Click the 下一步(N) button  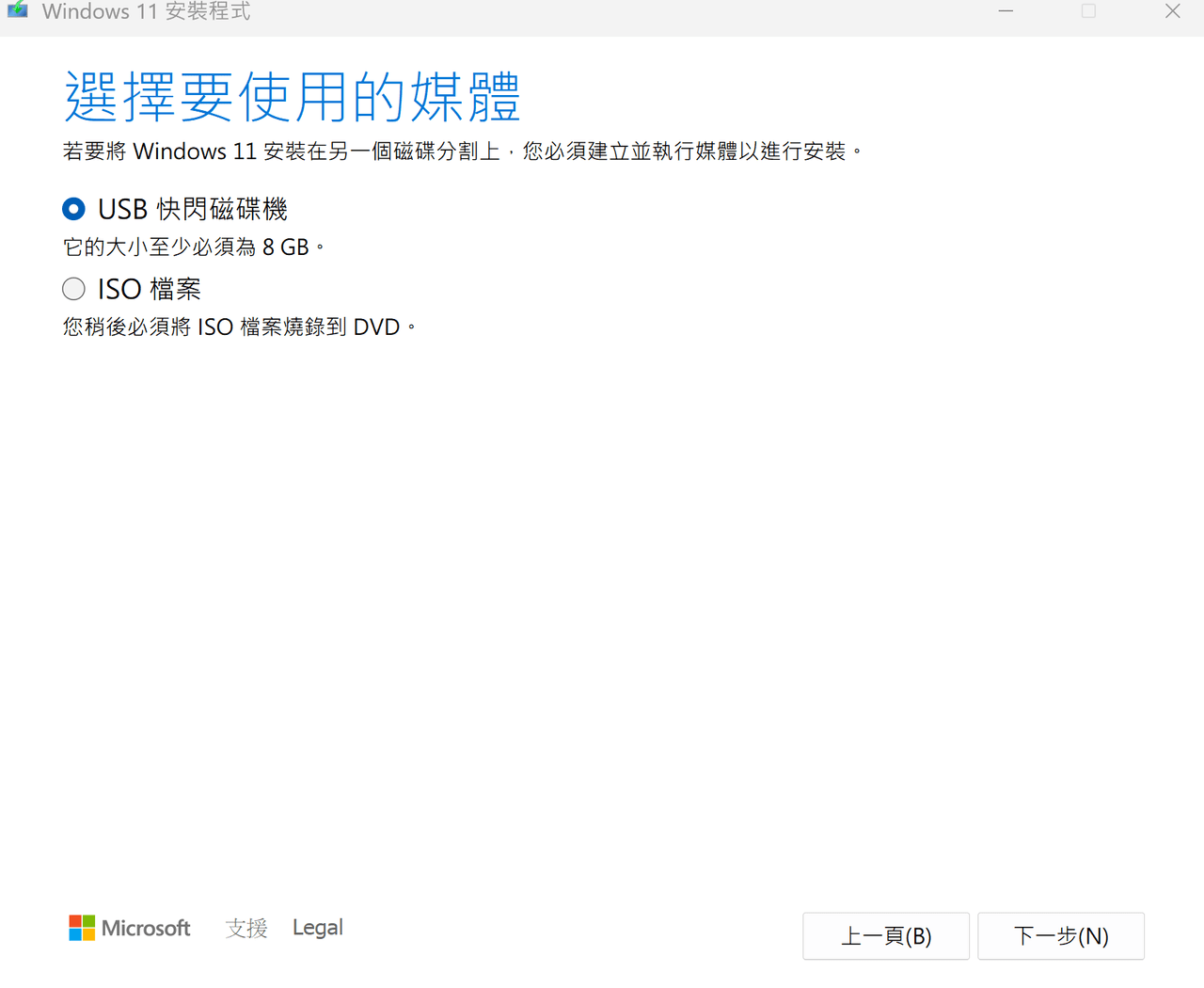pos(1061,936)
